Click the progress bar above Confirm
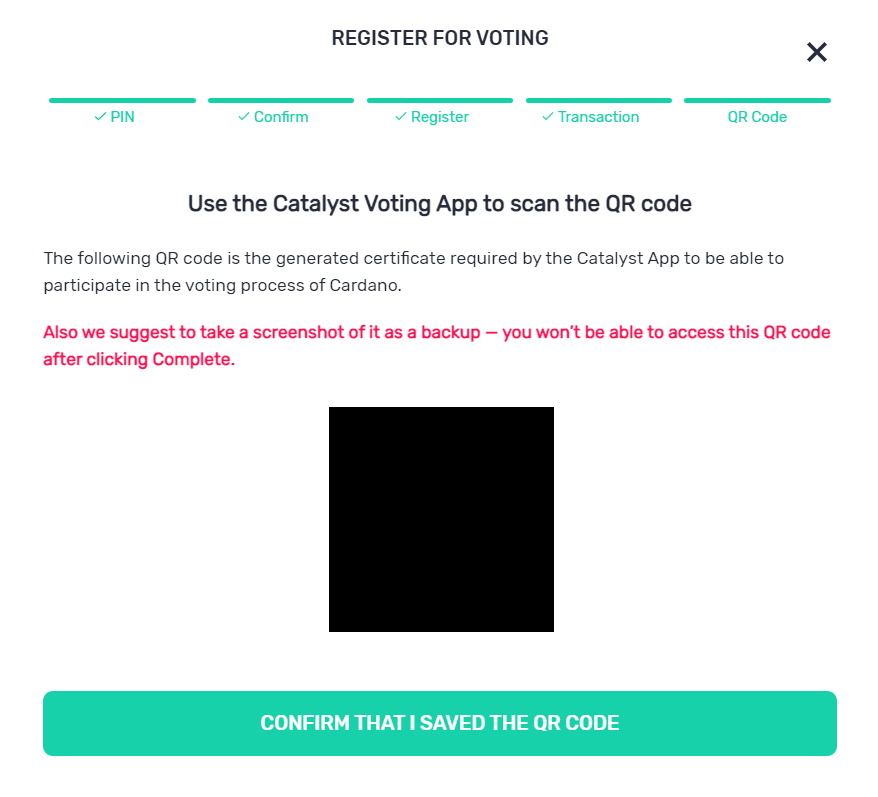Viewport: 878px width, 797px height. click(281, 100)
